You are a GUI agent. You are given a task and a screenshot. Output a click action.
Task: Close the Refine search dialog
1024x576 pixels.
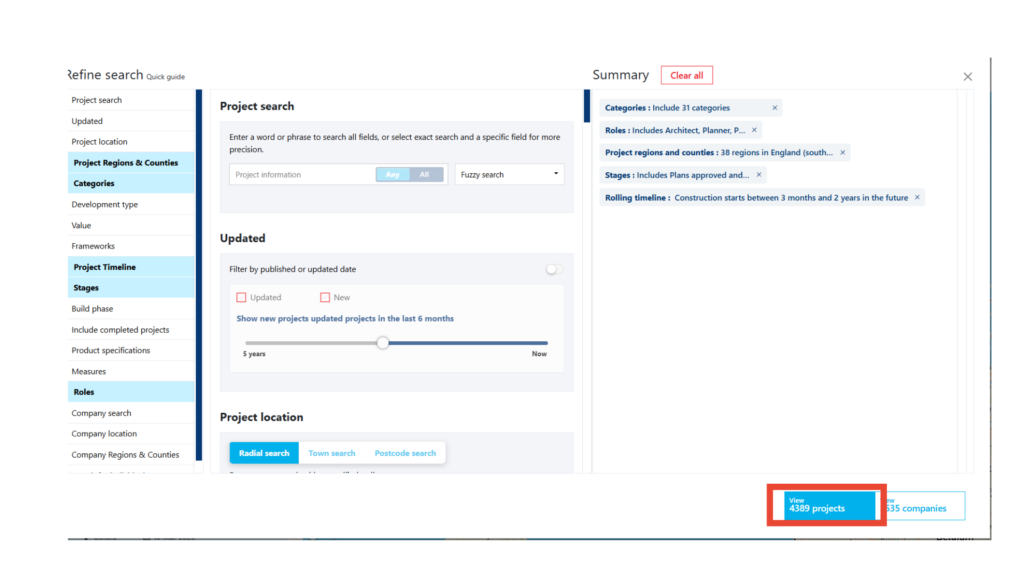(x=967, y=77)
